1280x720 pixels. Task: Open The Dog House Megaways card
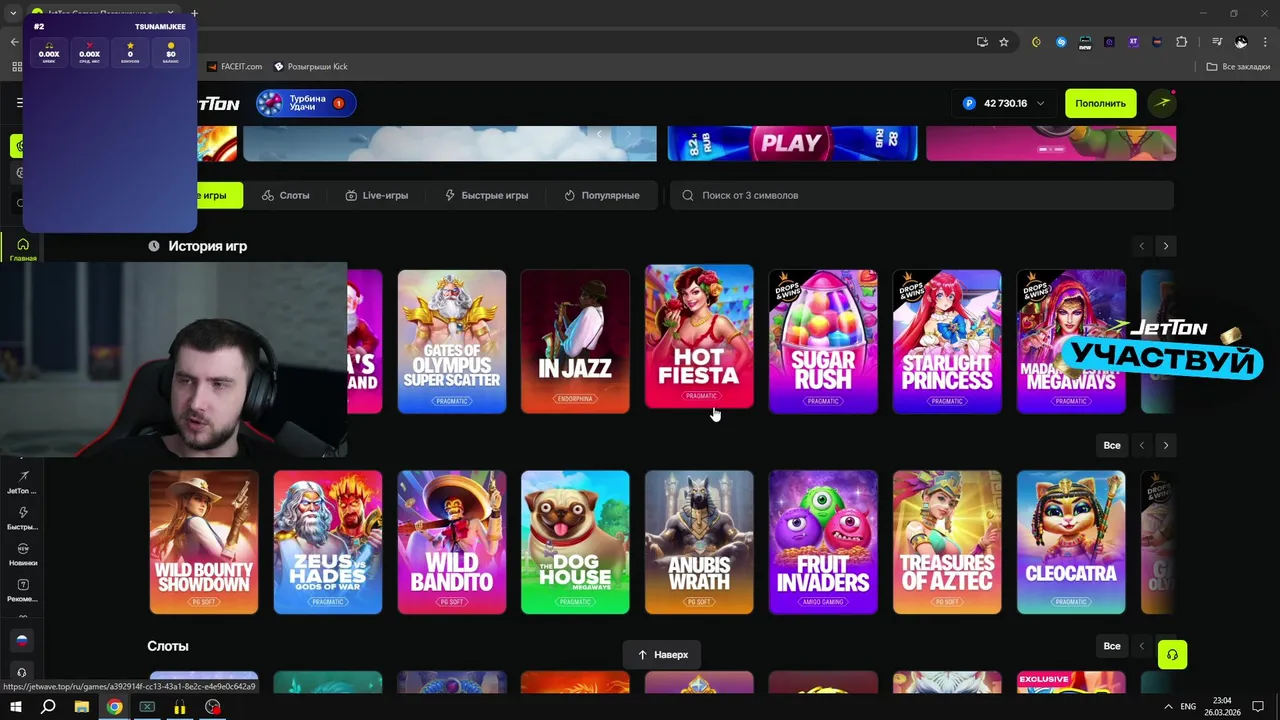click(x=575, y=542)
